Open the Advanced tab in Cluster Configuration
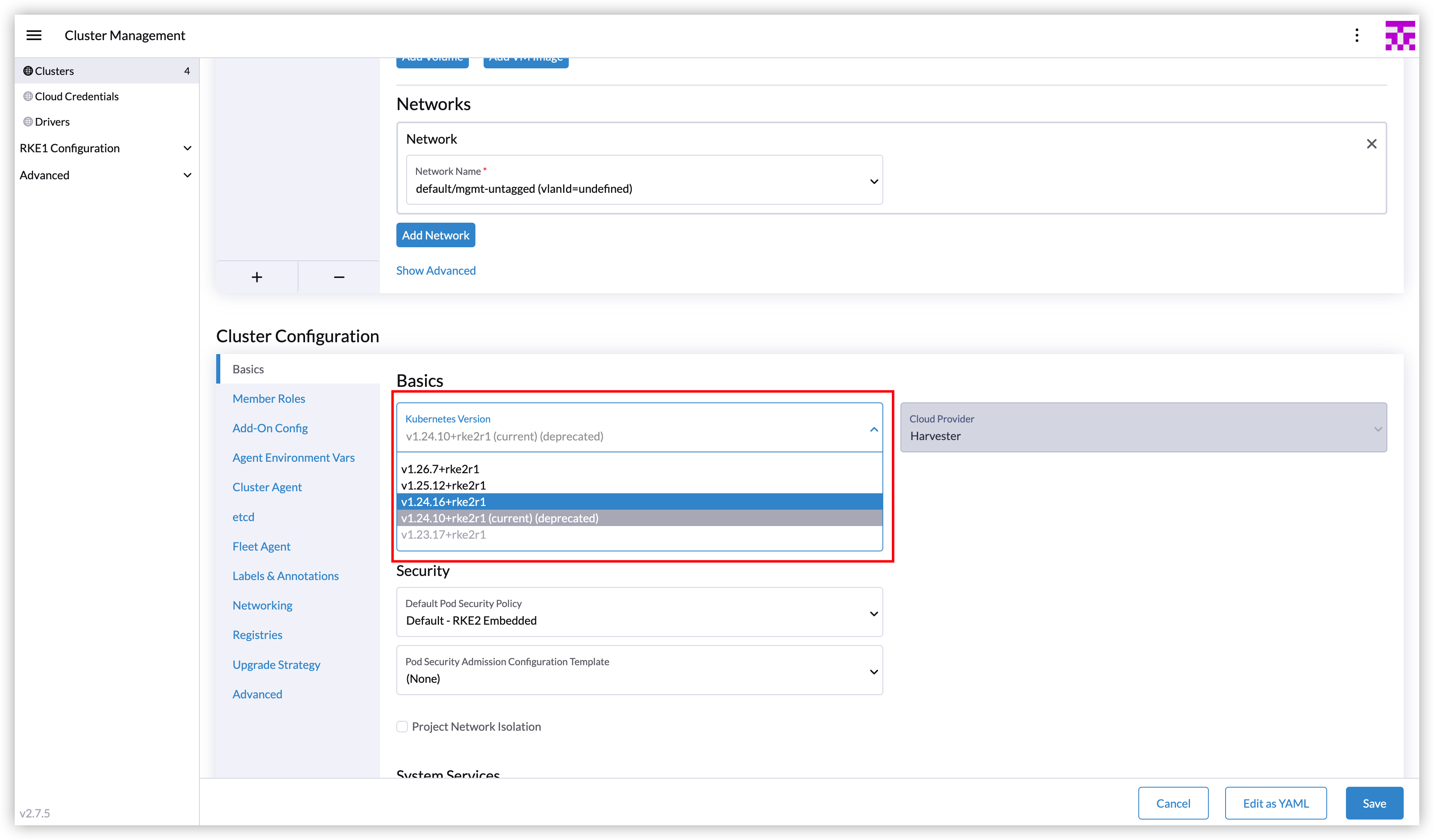 tap(298, 694)
